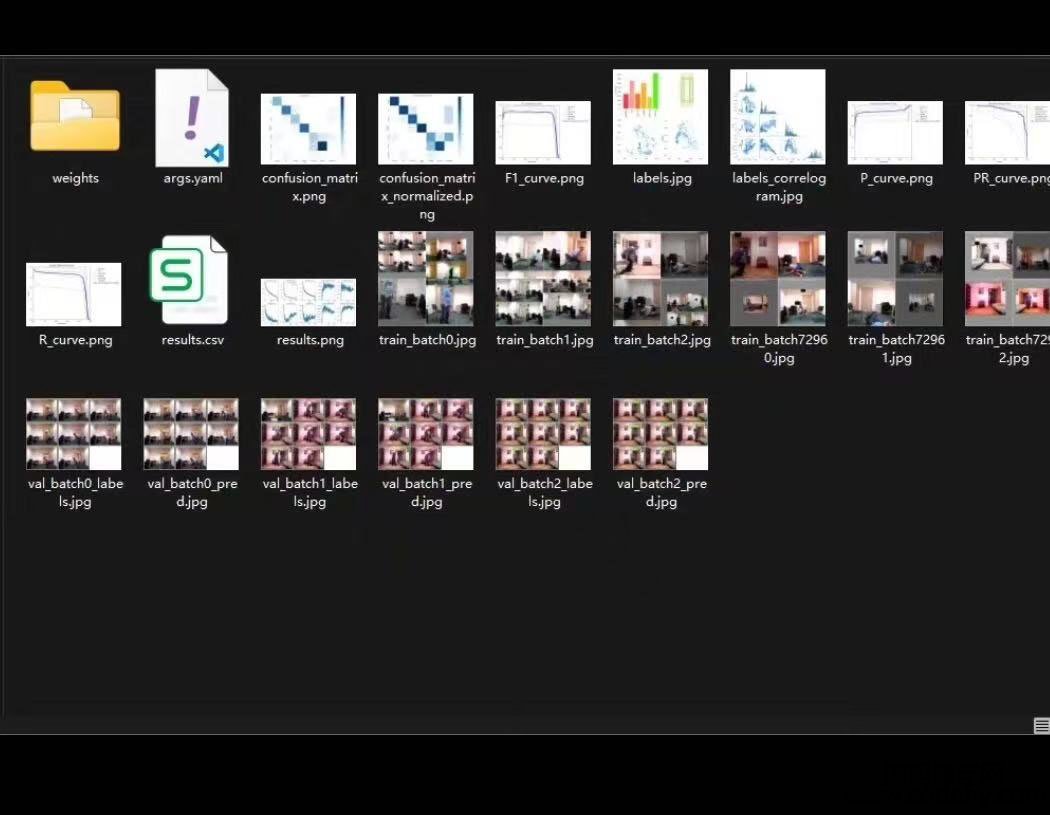Select the results.csv spreadsheet icon

pyautogui.click(x=188, y=280)
